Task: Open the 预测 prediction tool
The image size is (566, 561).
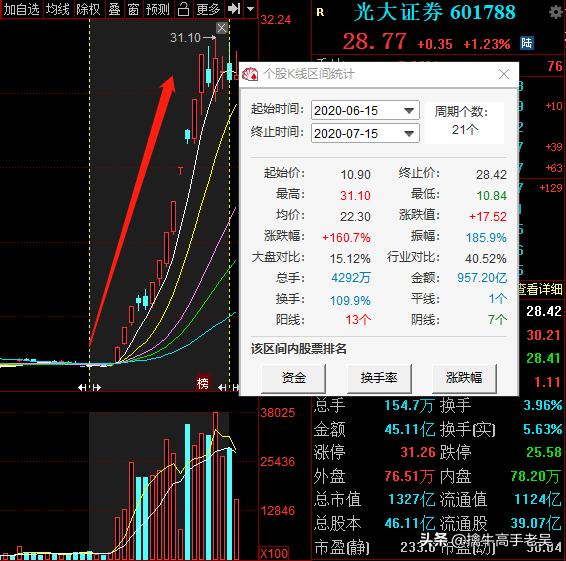Action: coord(157,9)
